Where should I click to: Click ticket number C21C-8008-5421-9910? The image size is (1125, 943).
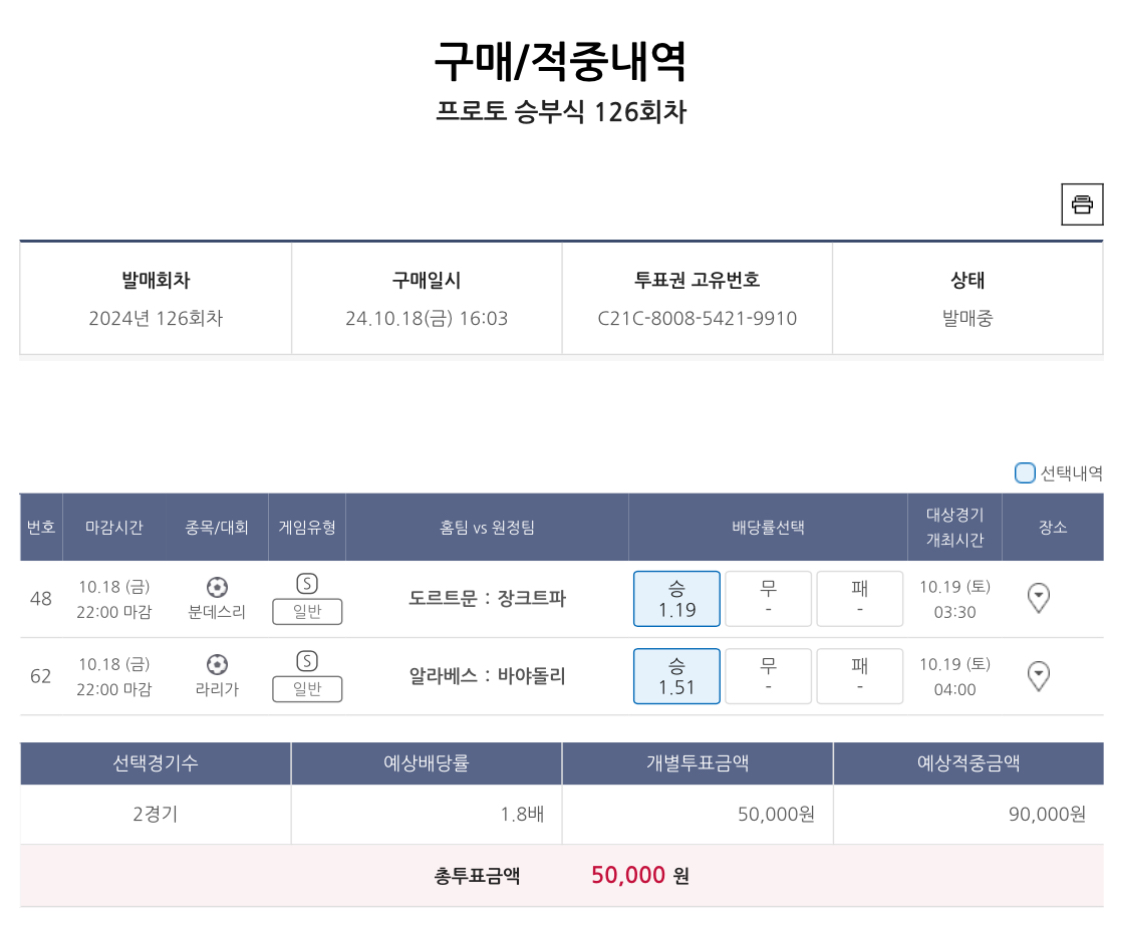697,319
